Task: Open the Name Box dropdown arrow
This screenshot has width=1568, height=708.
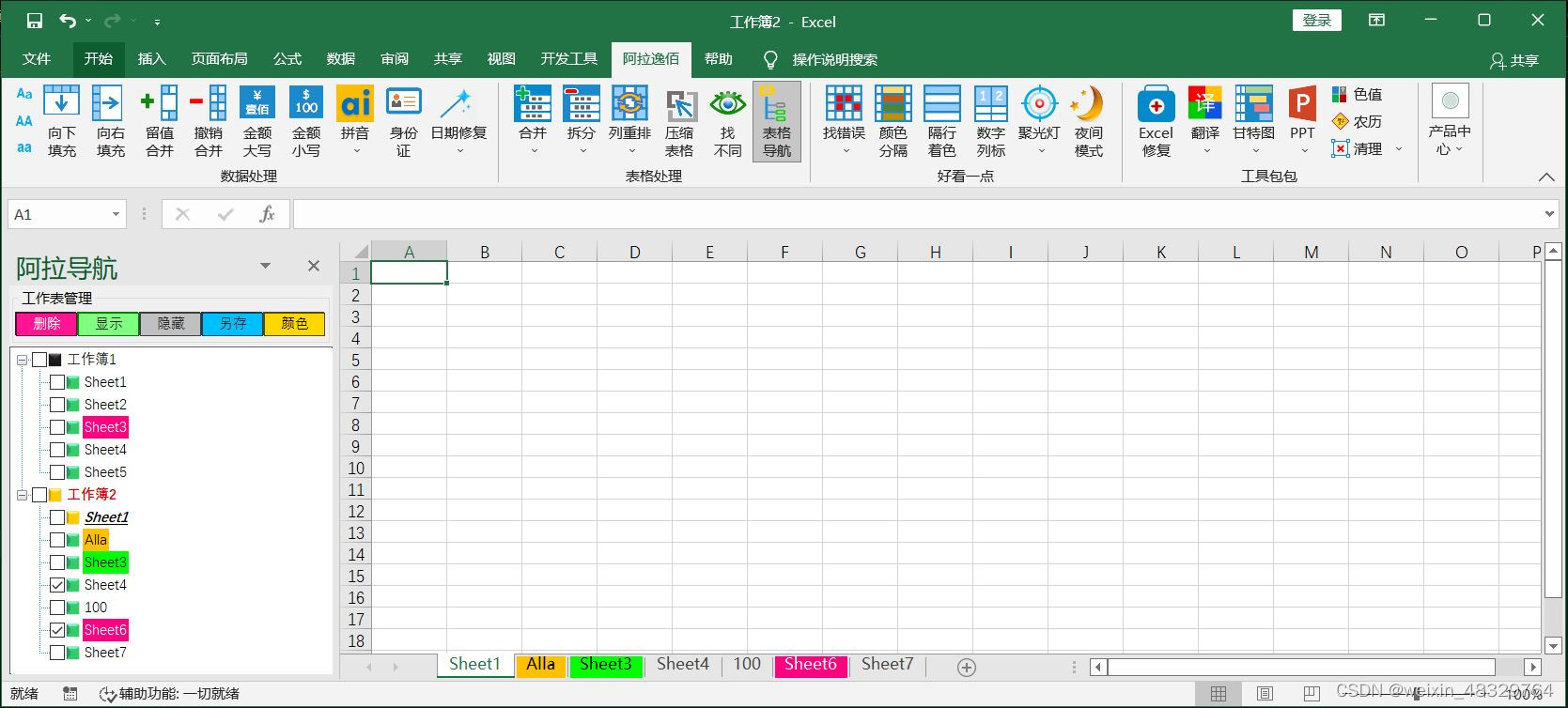Action: pyautogui.click(x=116, y=214)
